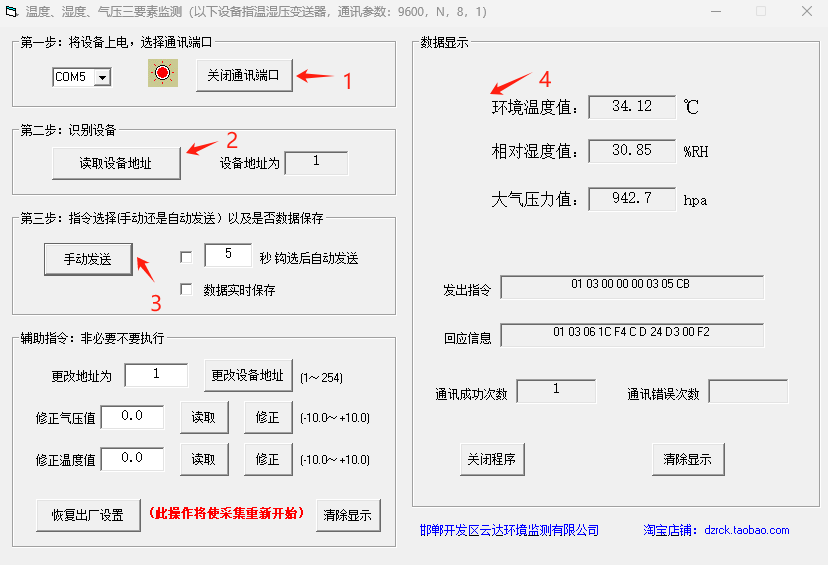
Task: Click the application icon in title bar
Action: pos(13,12)
